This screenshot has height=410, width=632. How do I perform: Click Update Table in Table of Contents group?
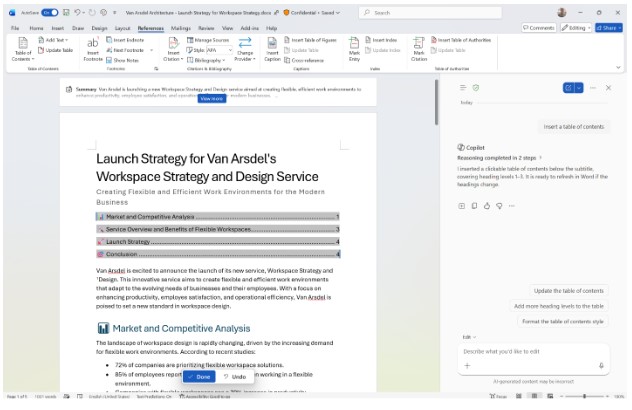click(56, 50)
